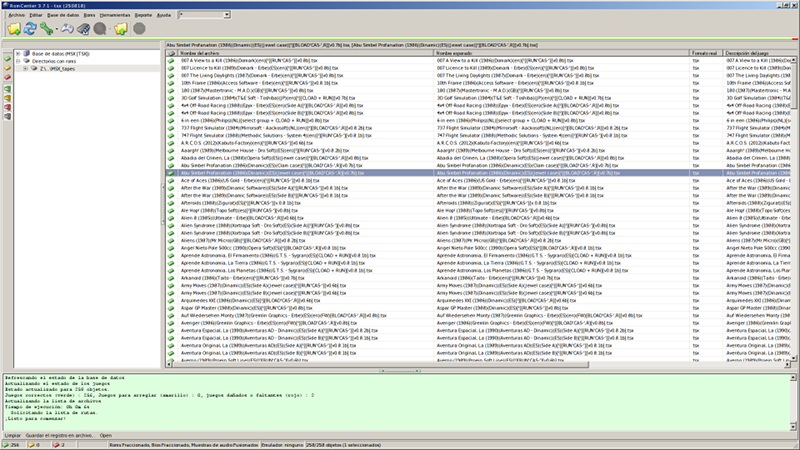Click the green icon of 007 A View to a Kill row

point(171,60)
